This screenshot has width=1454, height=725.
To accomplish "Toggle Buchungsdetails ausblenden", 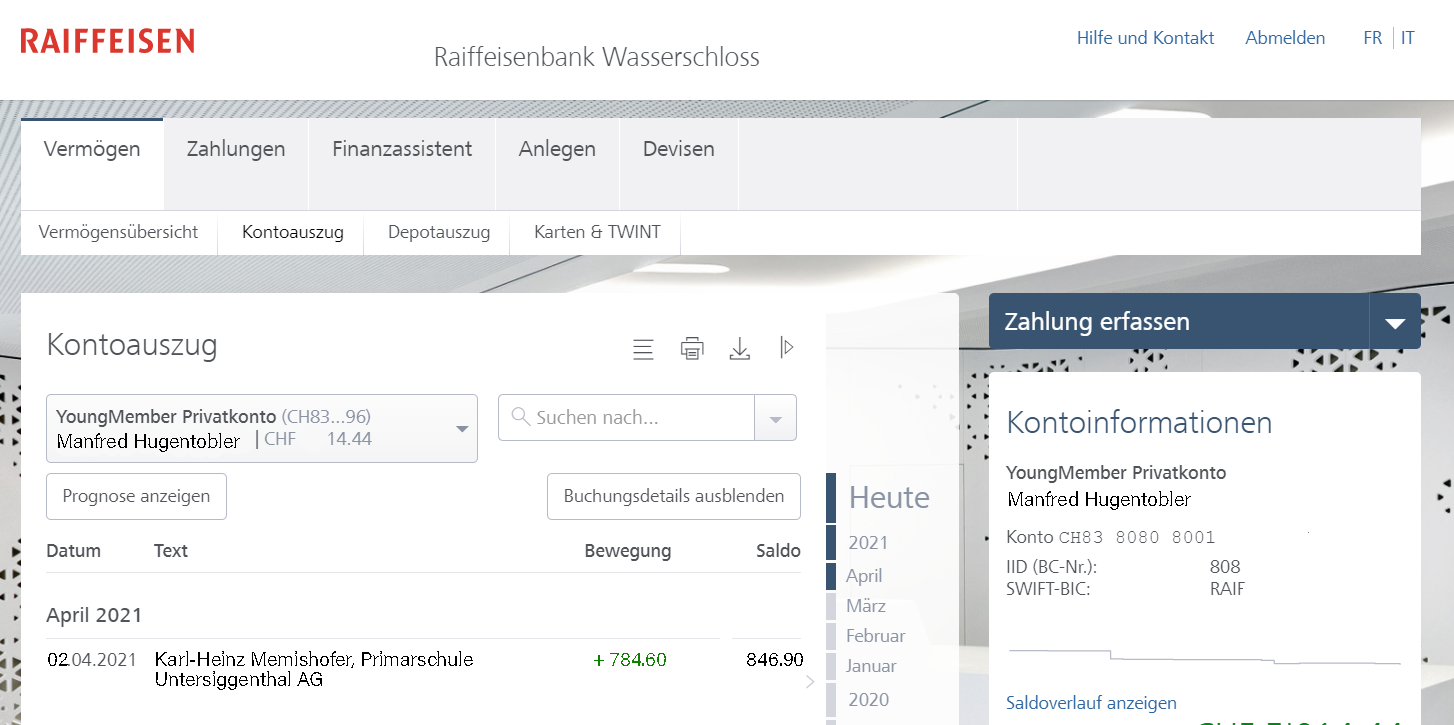I will [x=673, y=496].
